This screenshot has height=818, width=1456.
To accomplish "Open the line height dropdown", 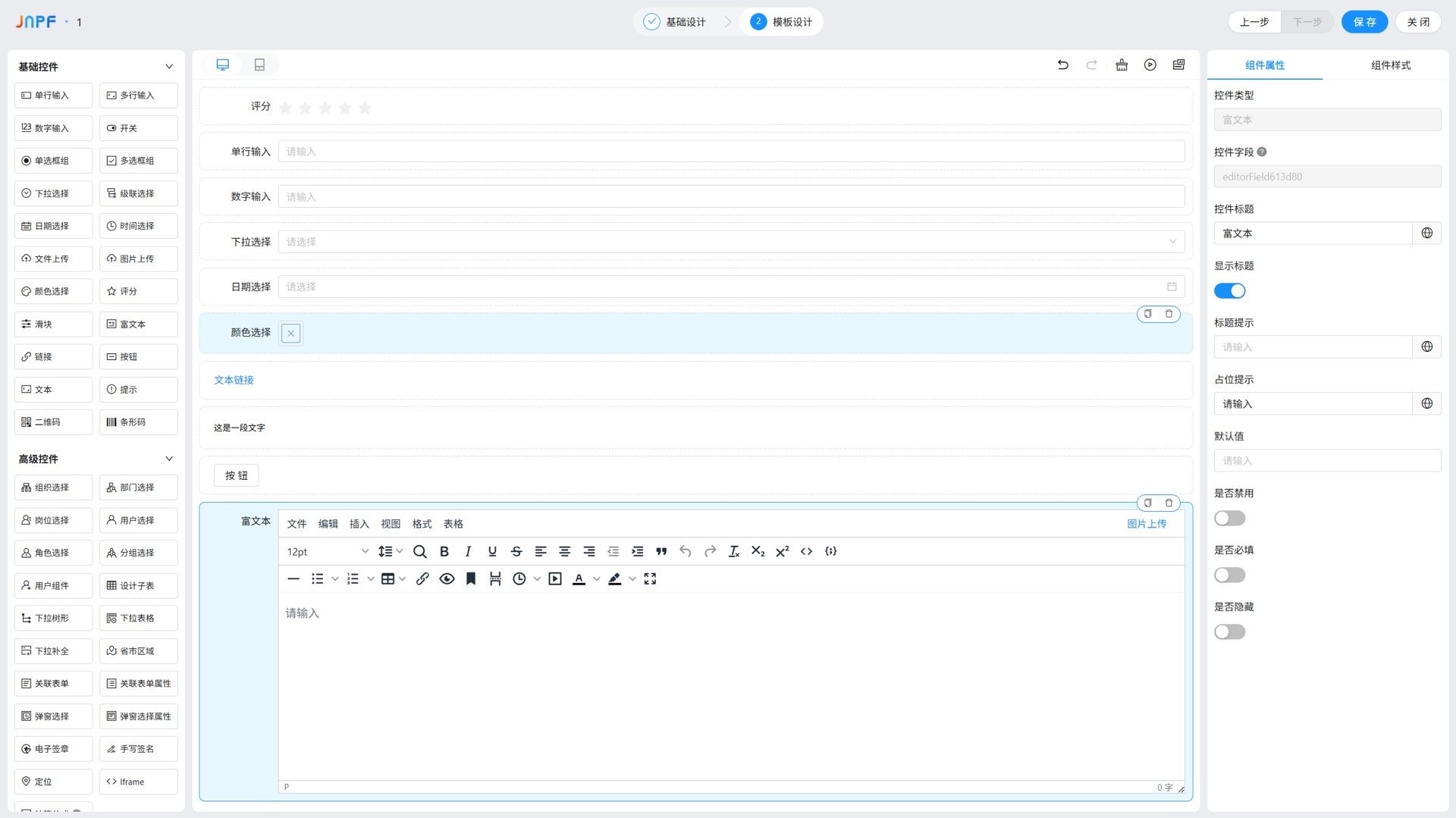I will coord(391,551).
